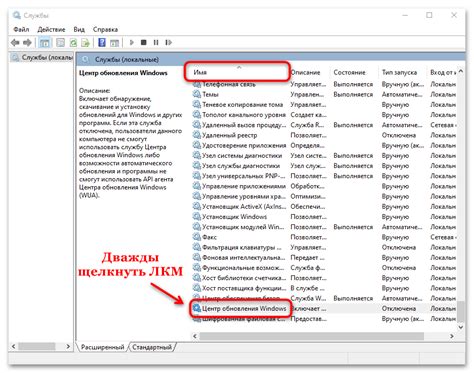Screen dimensions: 474x373
Task: Click the Хост библиотеки счетчика service name
Action: (244, 278)
